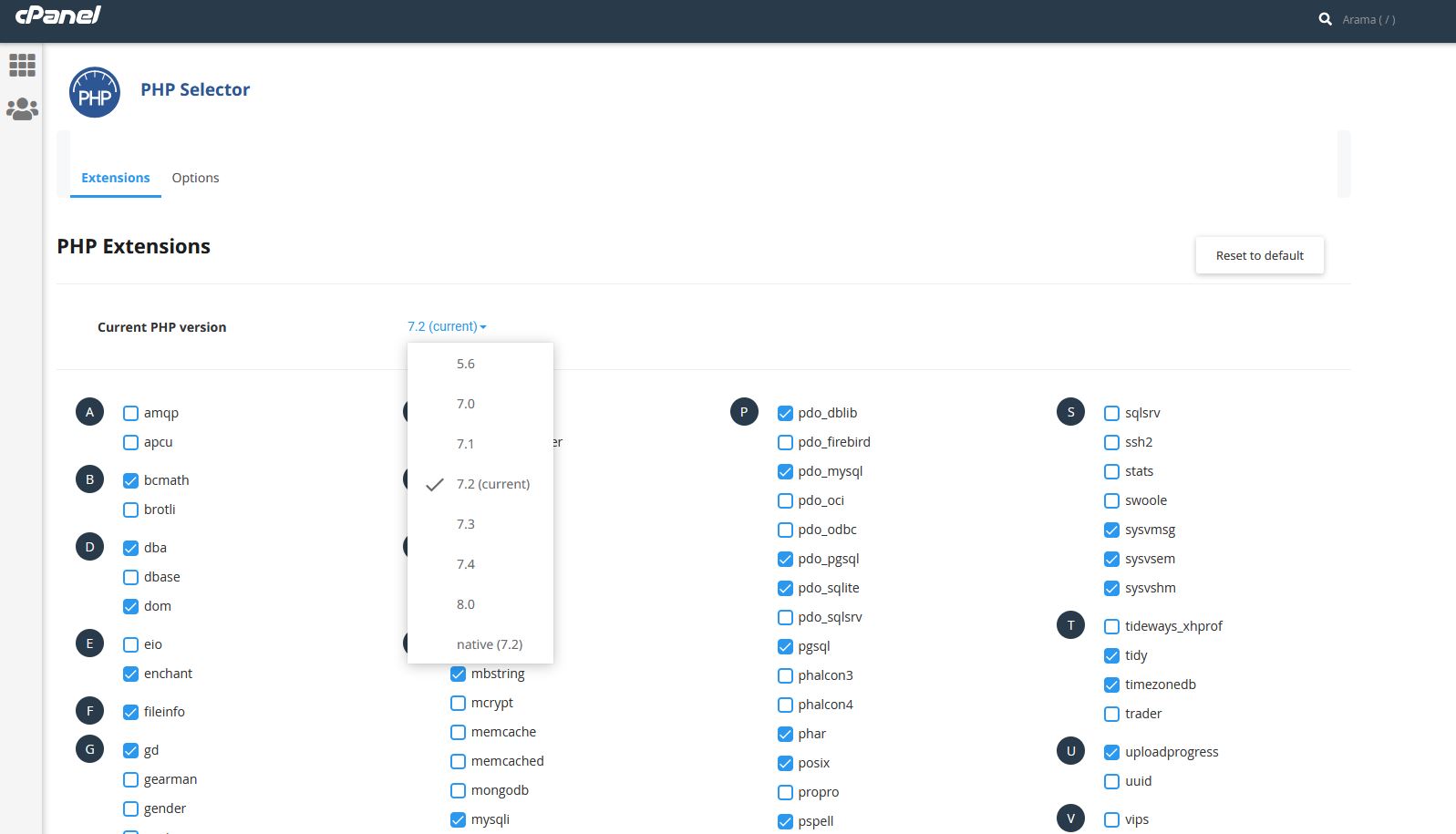The image size is (1456, 834).
Task: Enable the ssh2 extension
Action: point(1111,442)
